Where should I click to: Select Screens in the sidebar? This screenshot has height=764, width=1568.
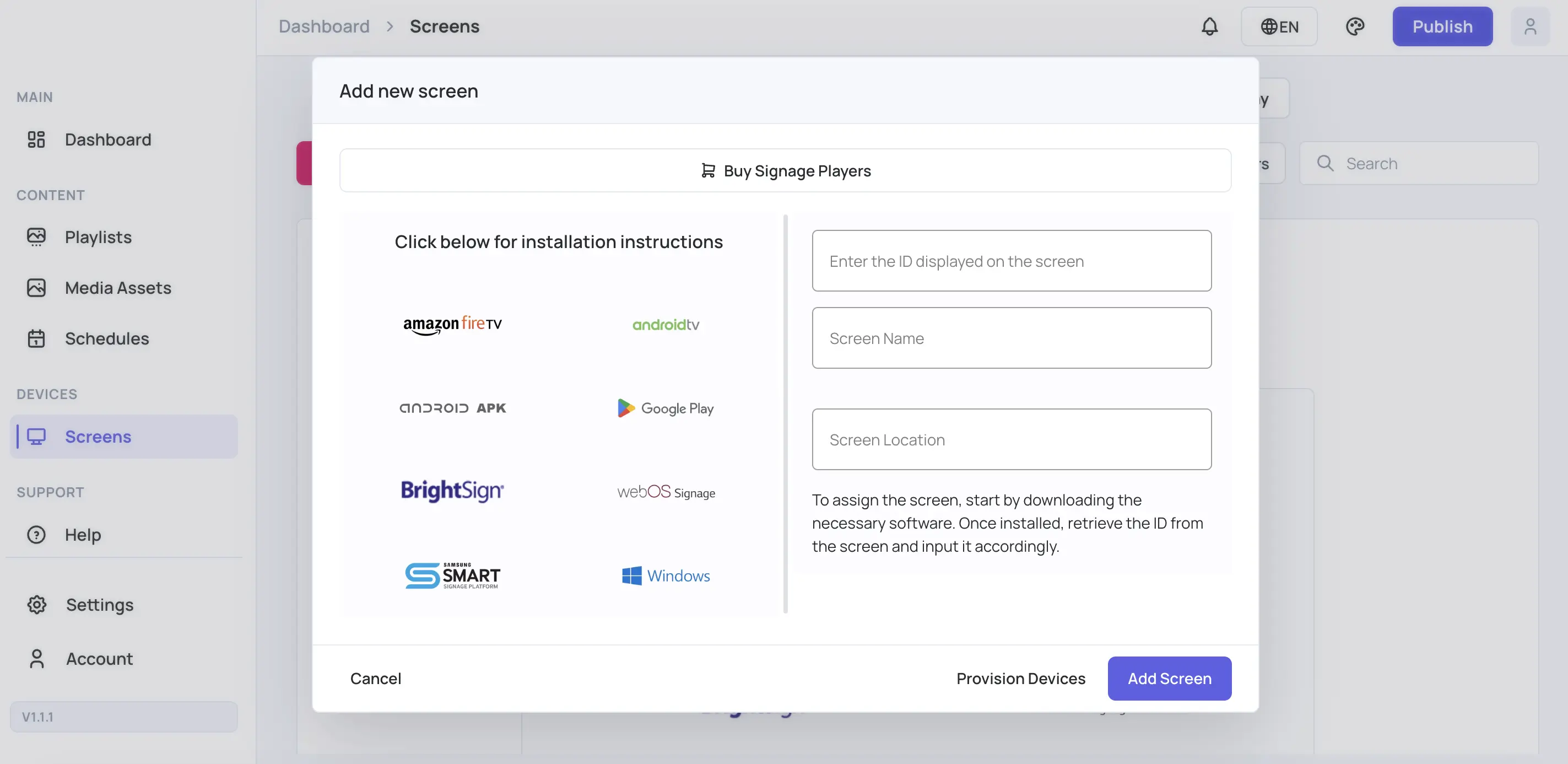pyautogui.click(x=123, y=437)
